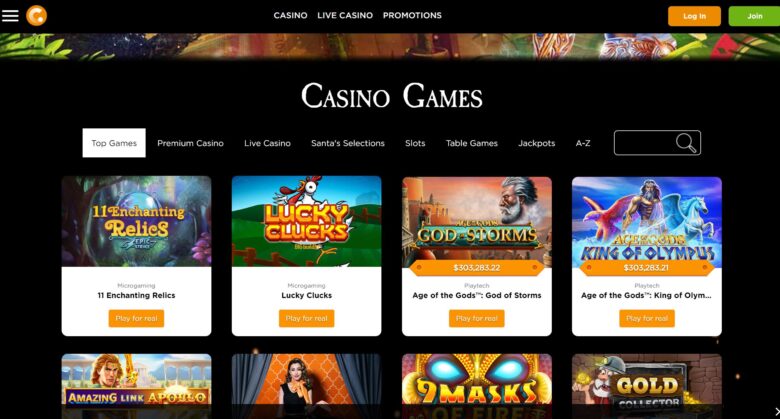
Task: Click the orange casino logo icon
Action: point(36,15)
